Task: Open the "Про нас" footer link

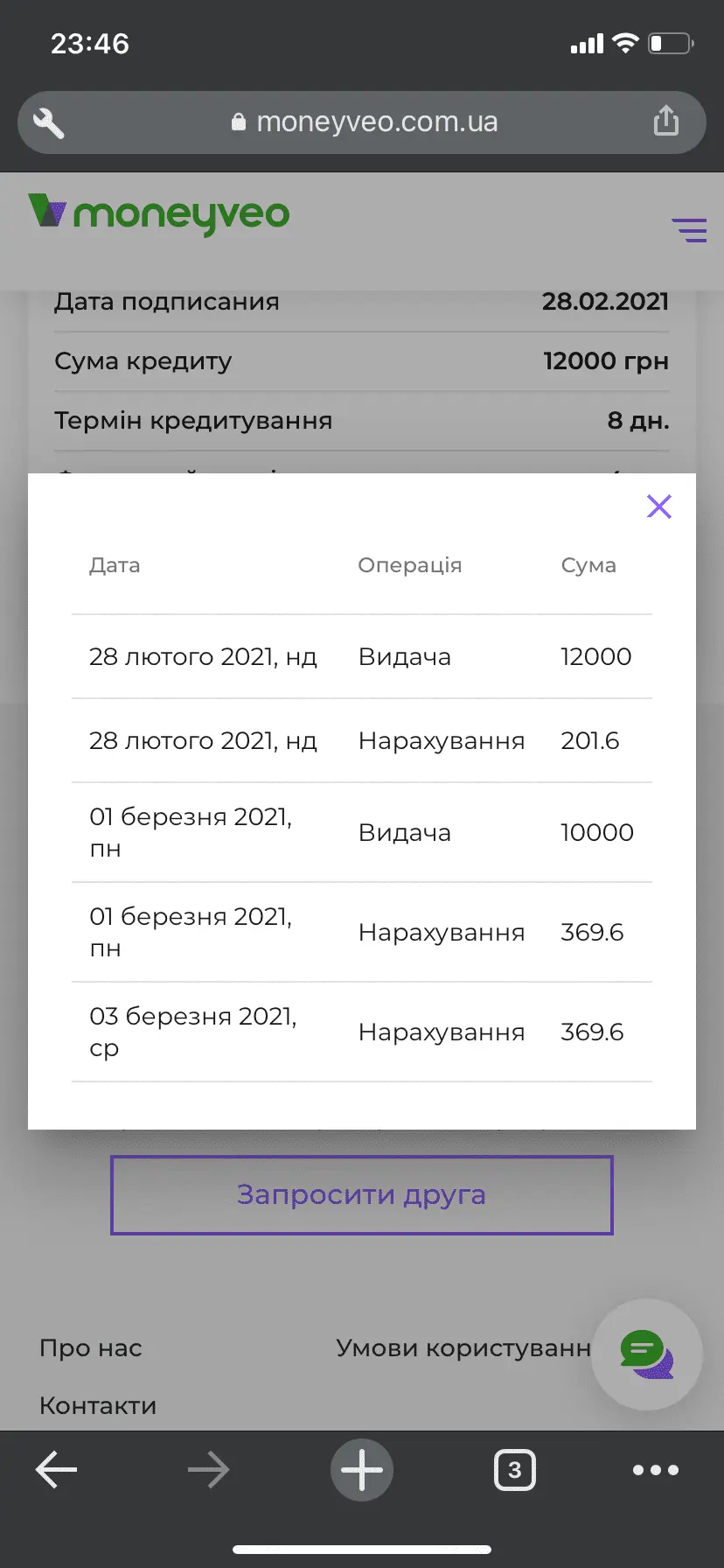Action: (x=91, y=1348)
